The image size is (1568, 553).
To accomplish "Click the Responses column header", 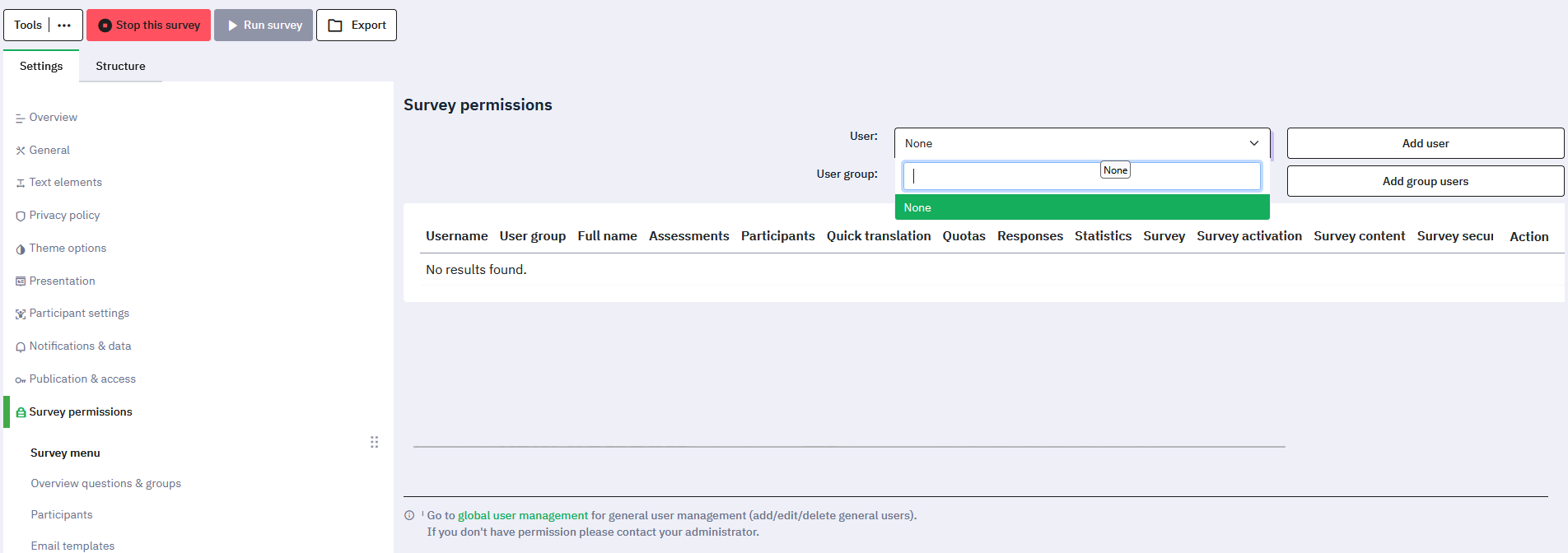I will click(1030, 236).
